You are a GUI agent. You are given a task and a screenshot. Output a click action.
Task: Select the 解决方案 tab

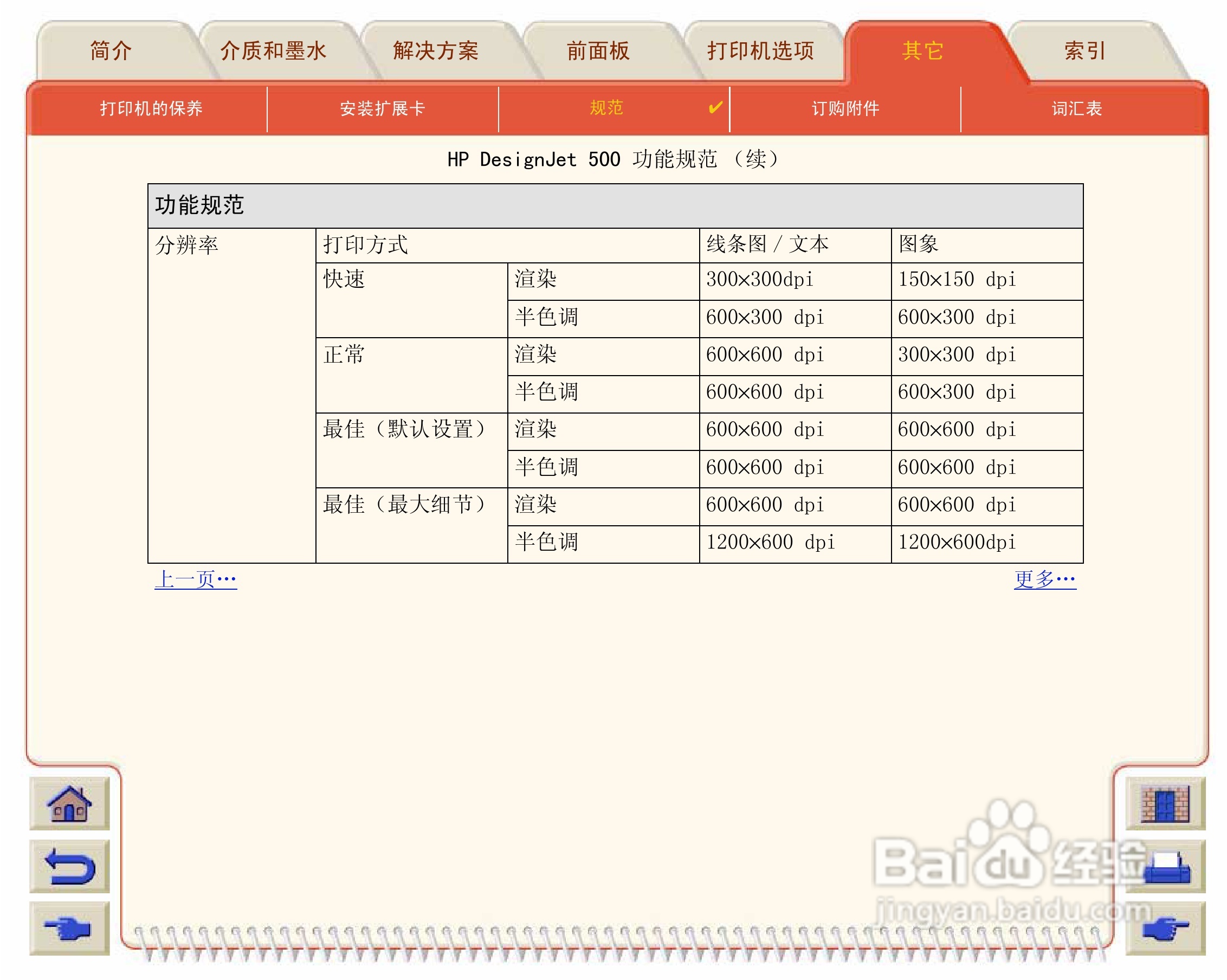pyautogui.click(x=435, y=51)
